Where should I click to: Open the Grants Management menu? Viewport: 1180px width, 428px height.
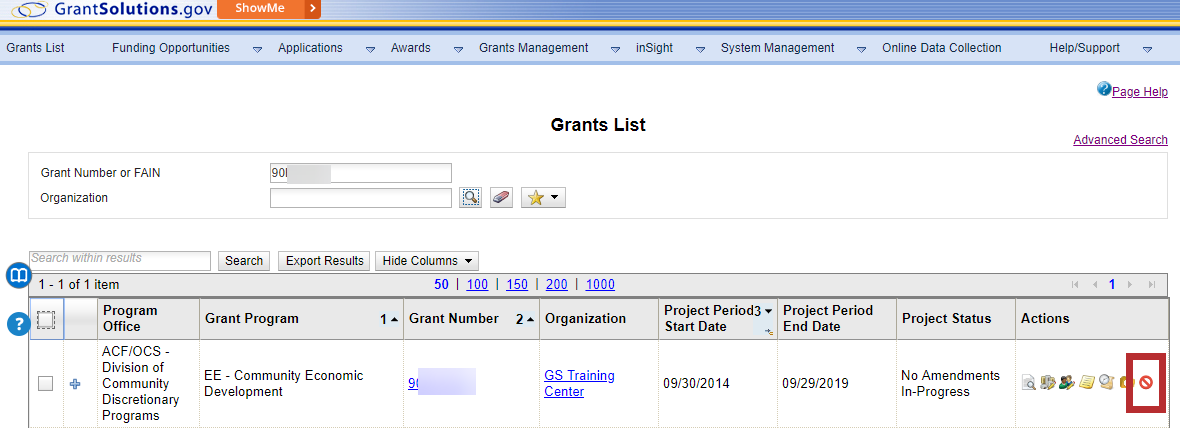point(534,48)
